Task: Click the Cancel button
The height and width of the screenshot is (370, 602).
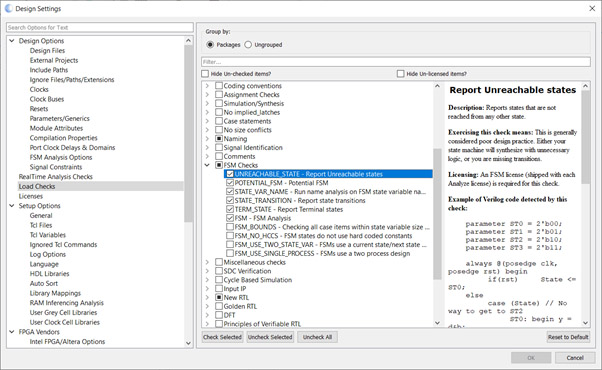Action: click(575, 358)
